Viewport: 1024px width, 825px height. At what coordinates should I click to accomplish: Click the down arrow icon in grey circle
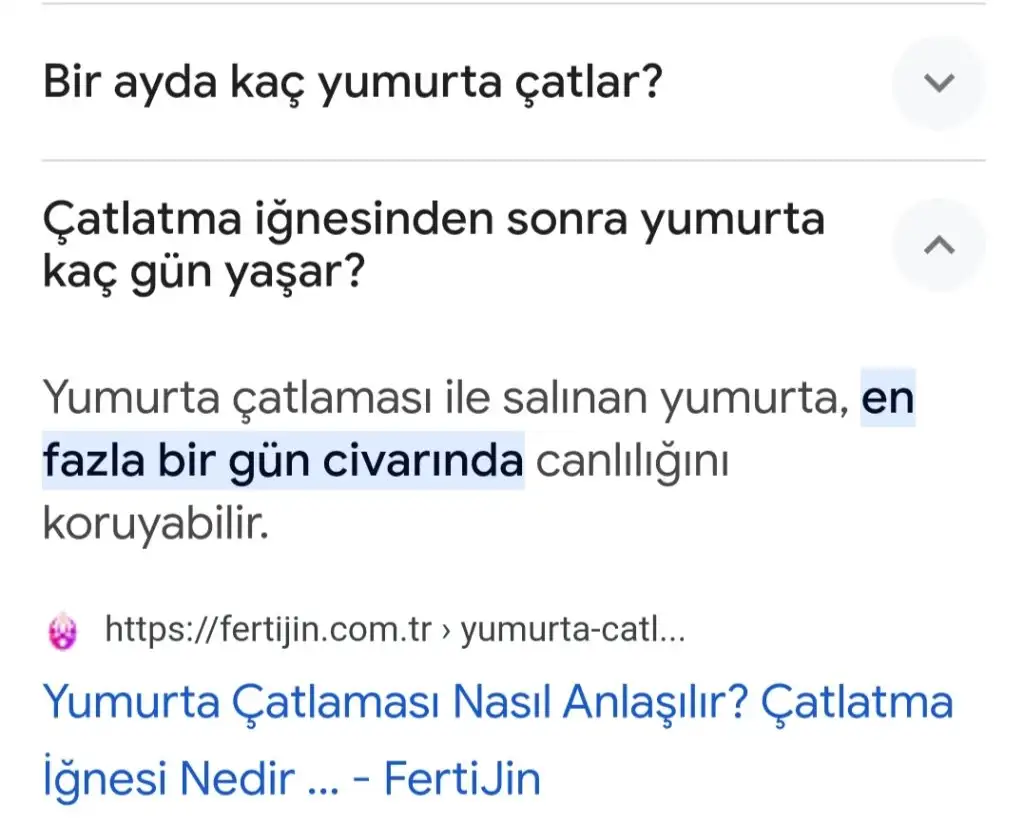click(938, 83)
